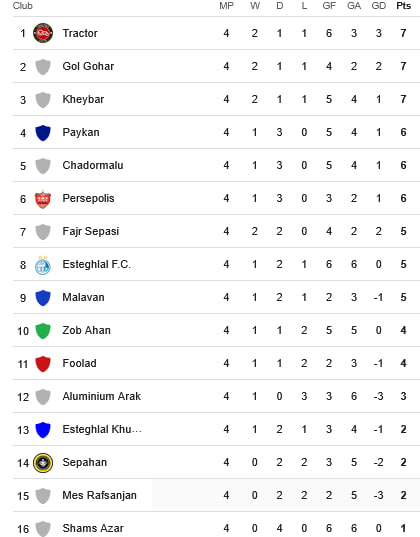Click the Shams Azar team name
This screenshot has width=420, height=537.
pyautogui.click(x=93, y=528)
